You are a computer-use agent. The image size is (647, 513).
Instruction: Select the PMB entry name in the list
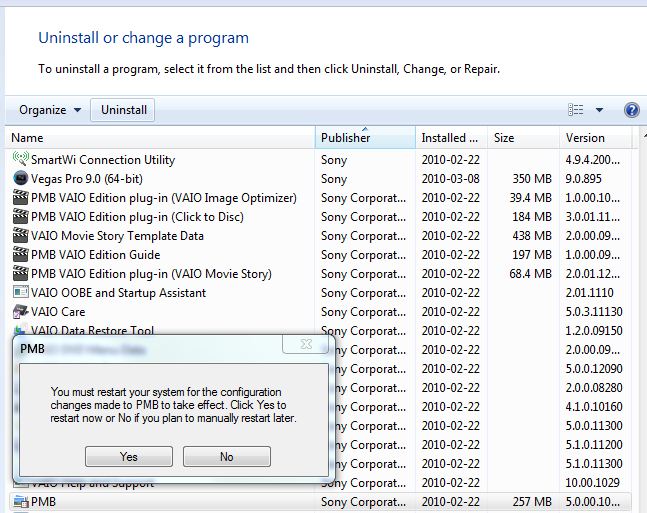coord(43,501)
